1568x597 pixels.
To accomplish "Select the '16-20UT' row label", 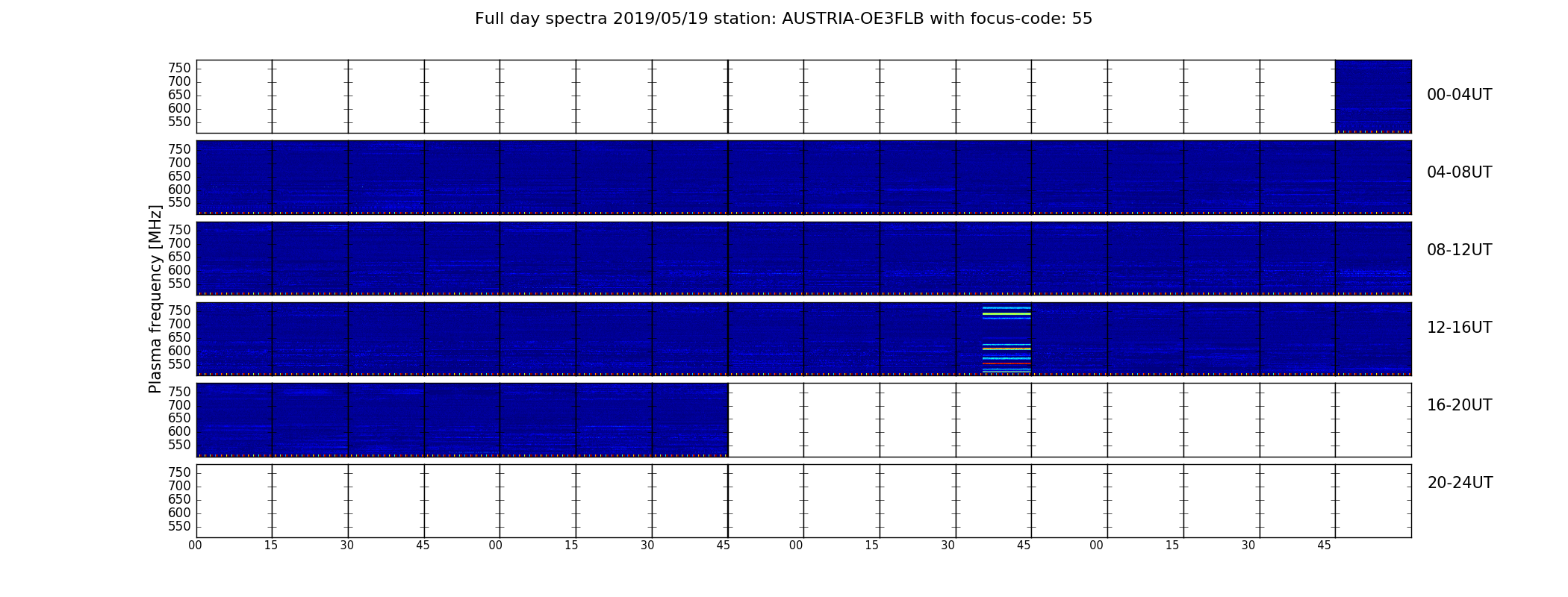I will [1459, 405].
